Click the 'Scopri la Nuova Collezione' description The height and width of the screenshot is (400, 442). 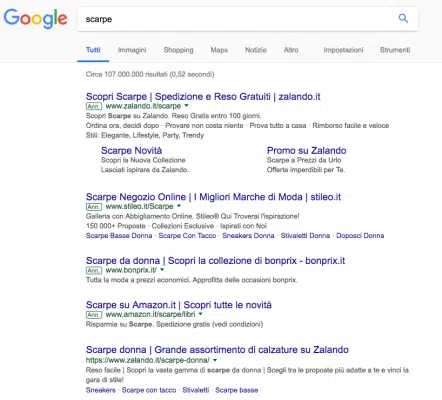click(x=143, y=160)
